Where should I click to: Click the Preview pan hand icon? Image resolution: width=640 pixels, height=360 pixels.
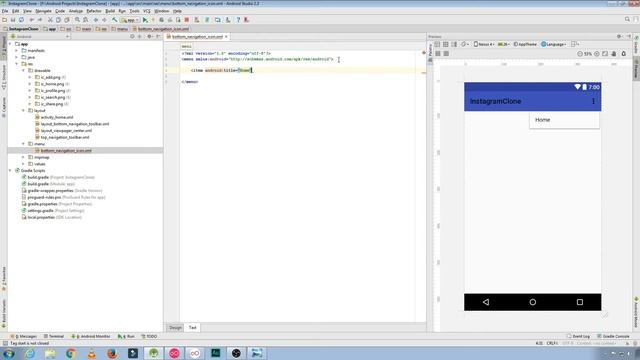pos(613,53)
